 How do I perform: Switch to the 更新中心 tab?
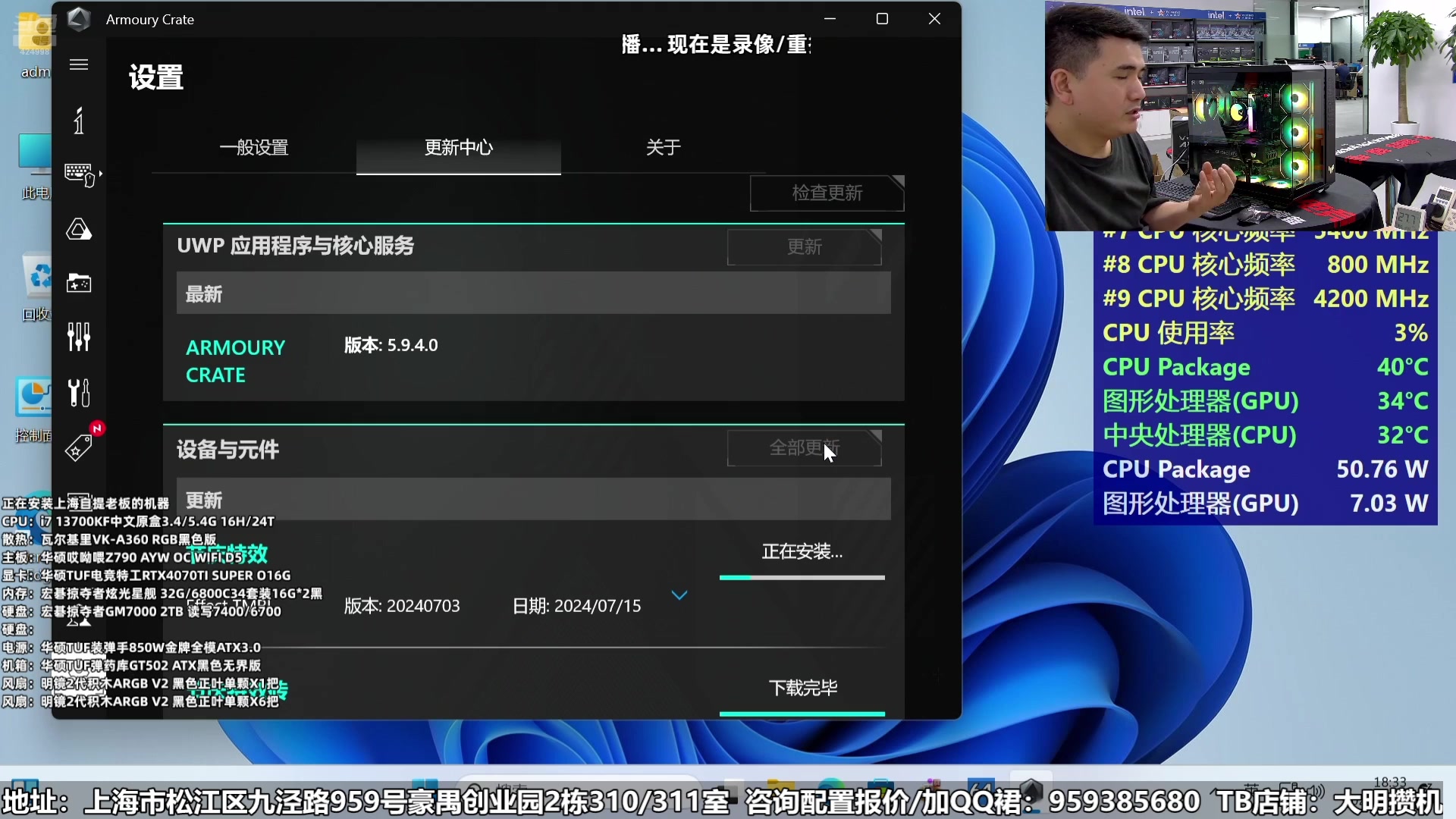459,148
